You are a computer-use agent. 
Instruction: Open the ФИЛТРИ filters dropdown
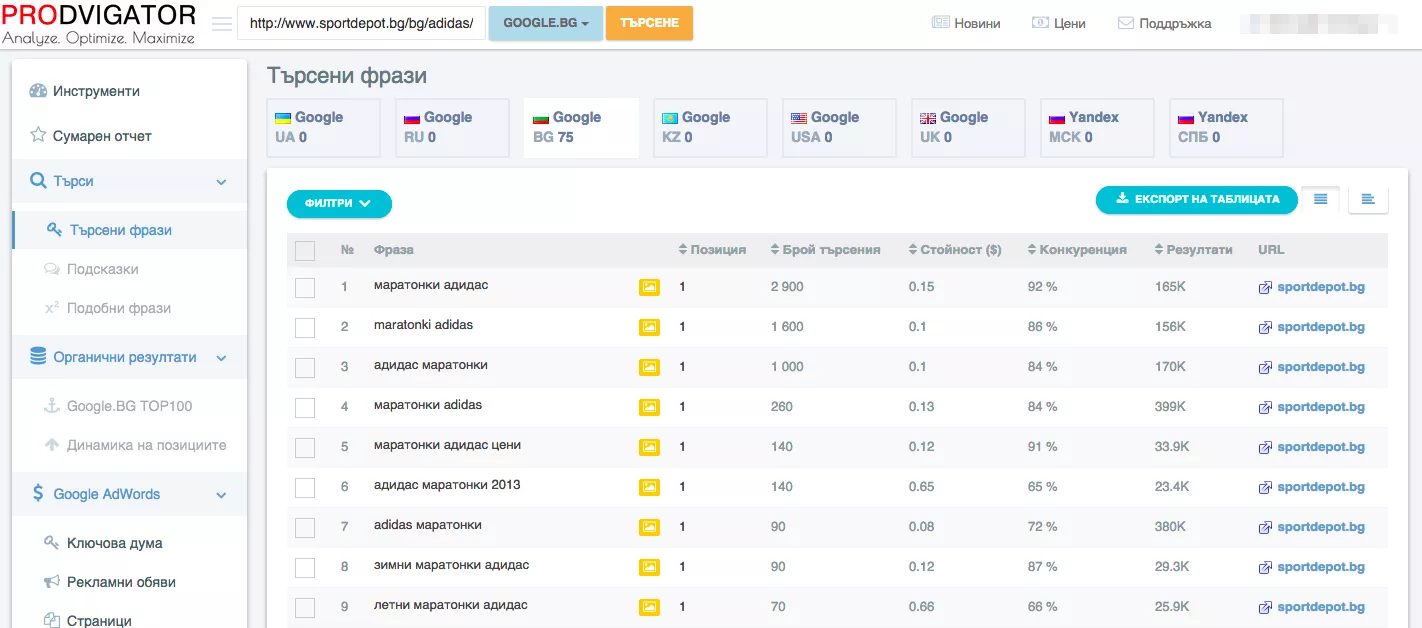(339, 203)
